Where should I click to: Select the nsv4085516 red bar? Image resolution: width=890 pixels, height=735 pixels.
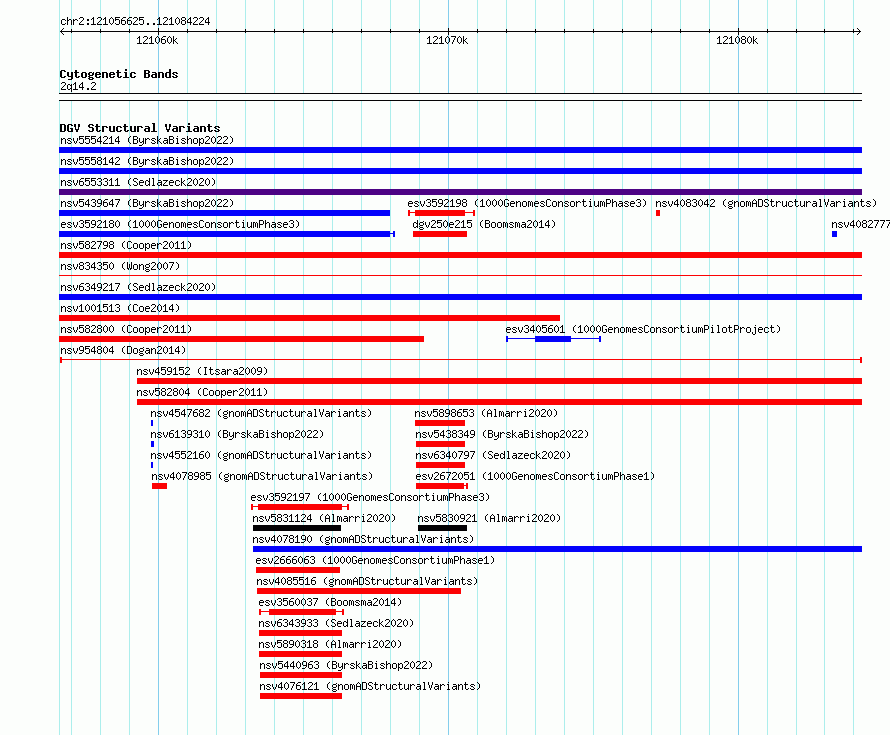tap(359, 591)
